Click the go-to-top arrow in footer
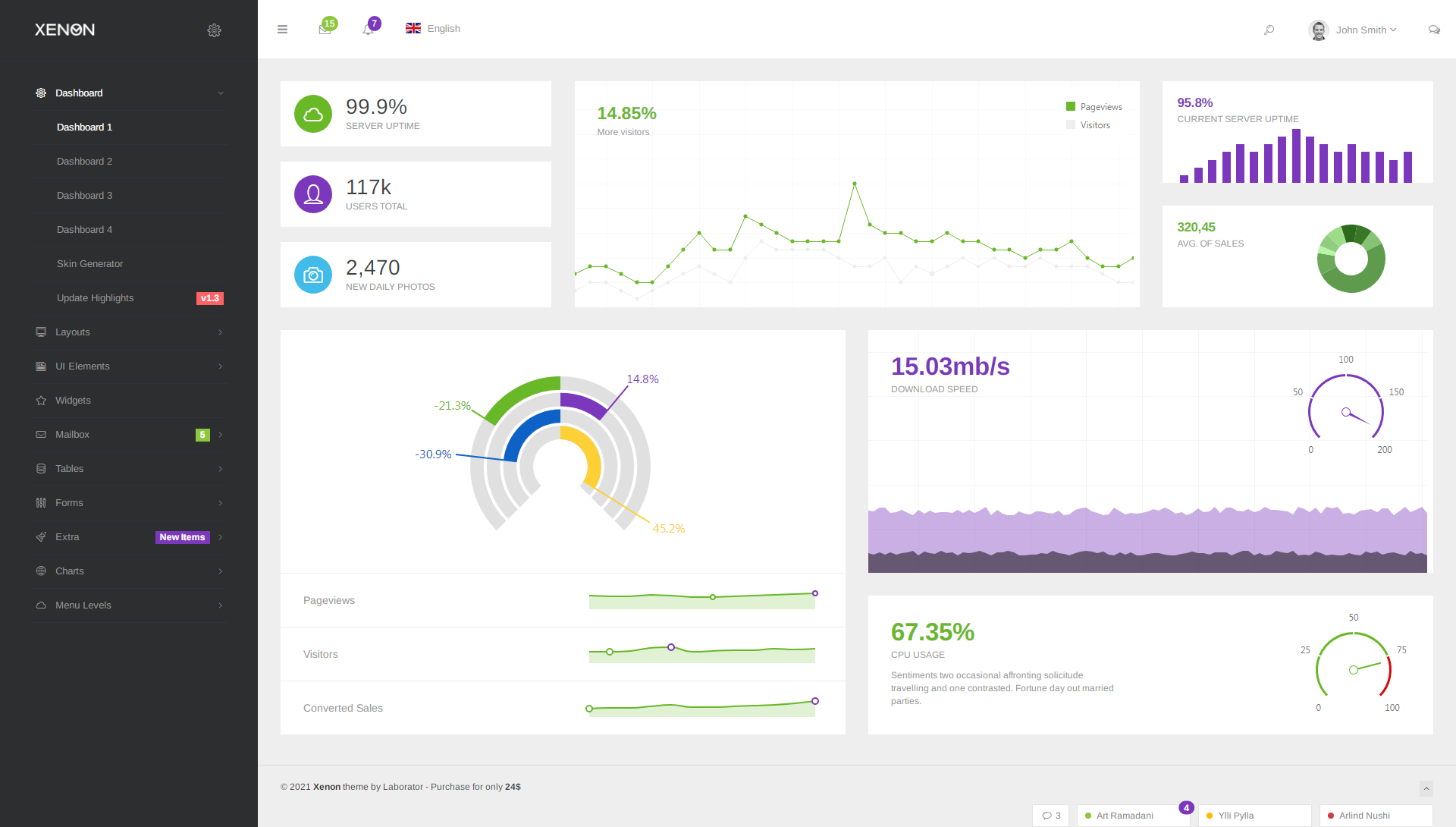The image size is (1456, 827). [x=1426, y=789]
